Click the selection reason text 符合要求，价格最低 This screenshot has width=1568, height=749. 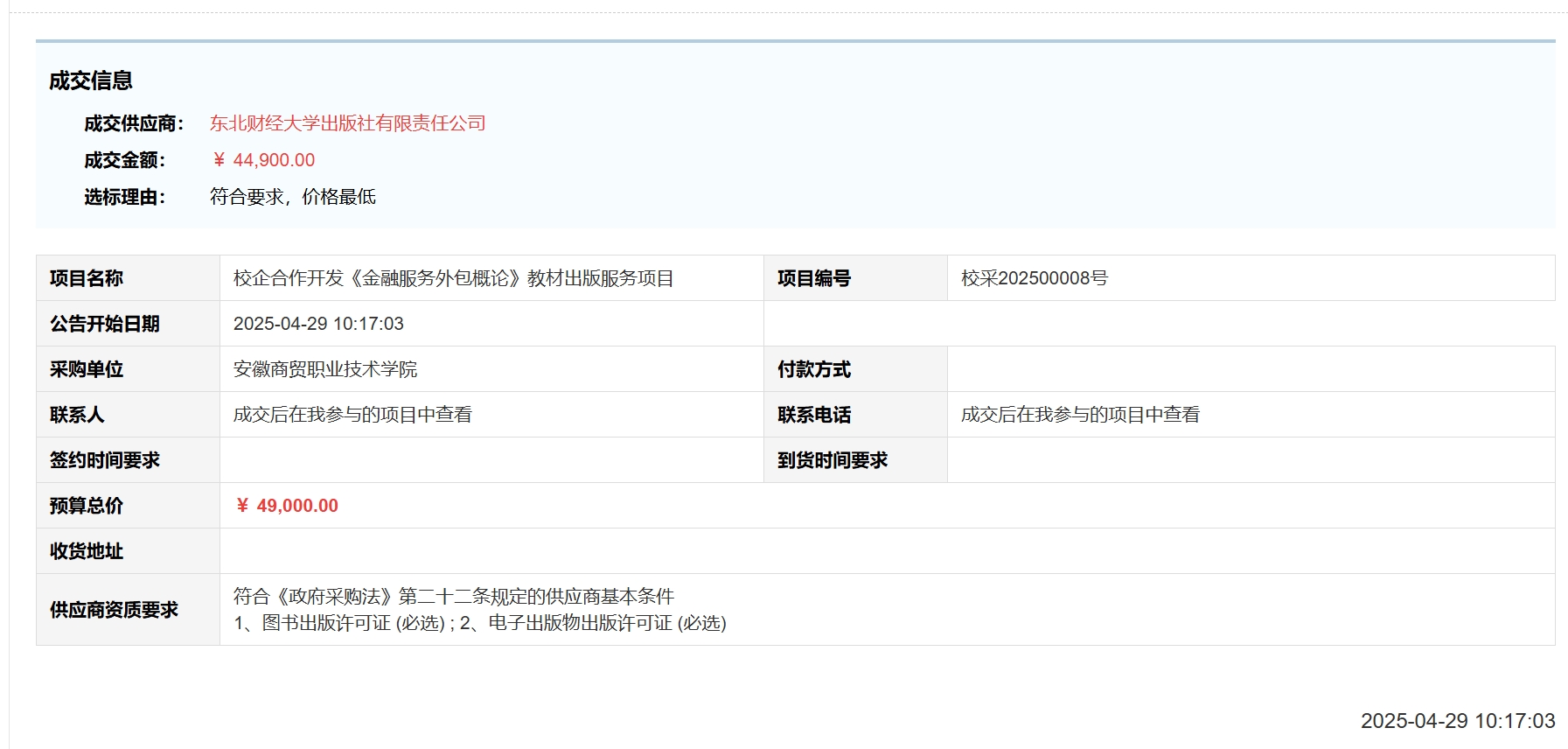[292, 197]
